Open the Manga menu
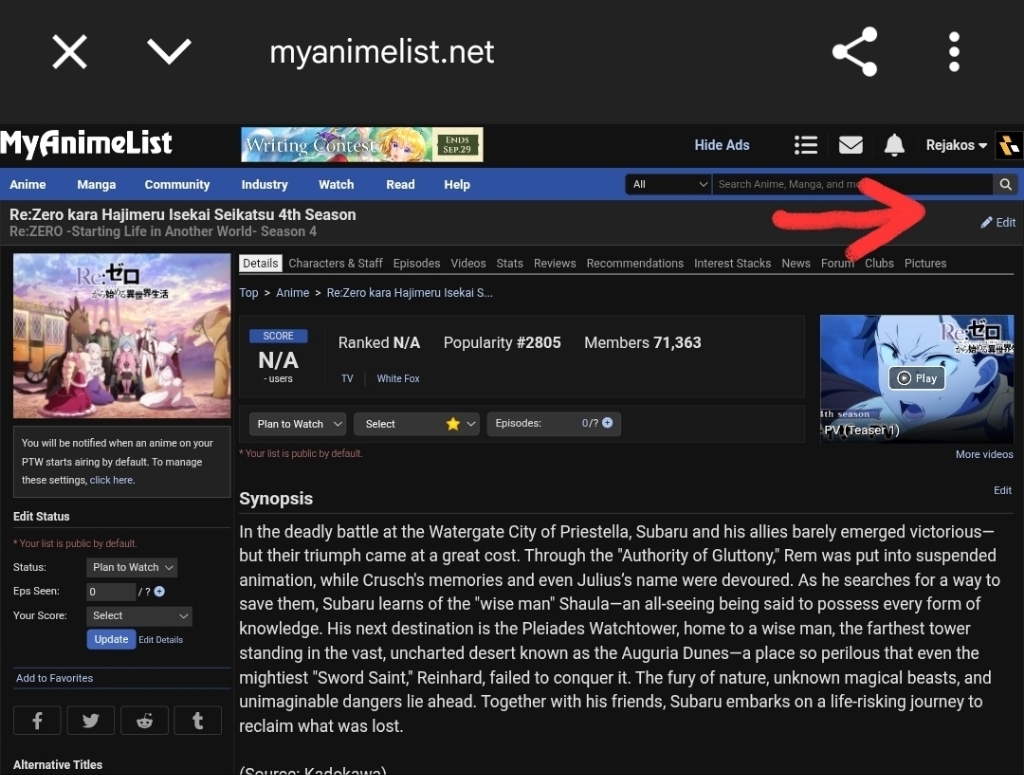The image size is (1024, 775). pos(97,185)
